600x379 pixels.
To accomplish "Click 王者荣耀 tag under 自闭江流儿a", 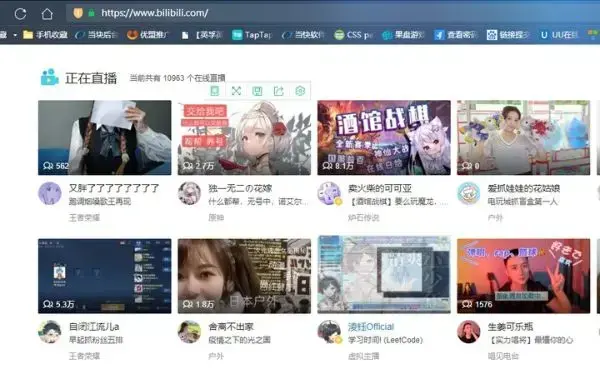I will click(x=84, y=356).
